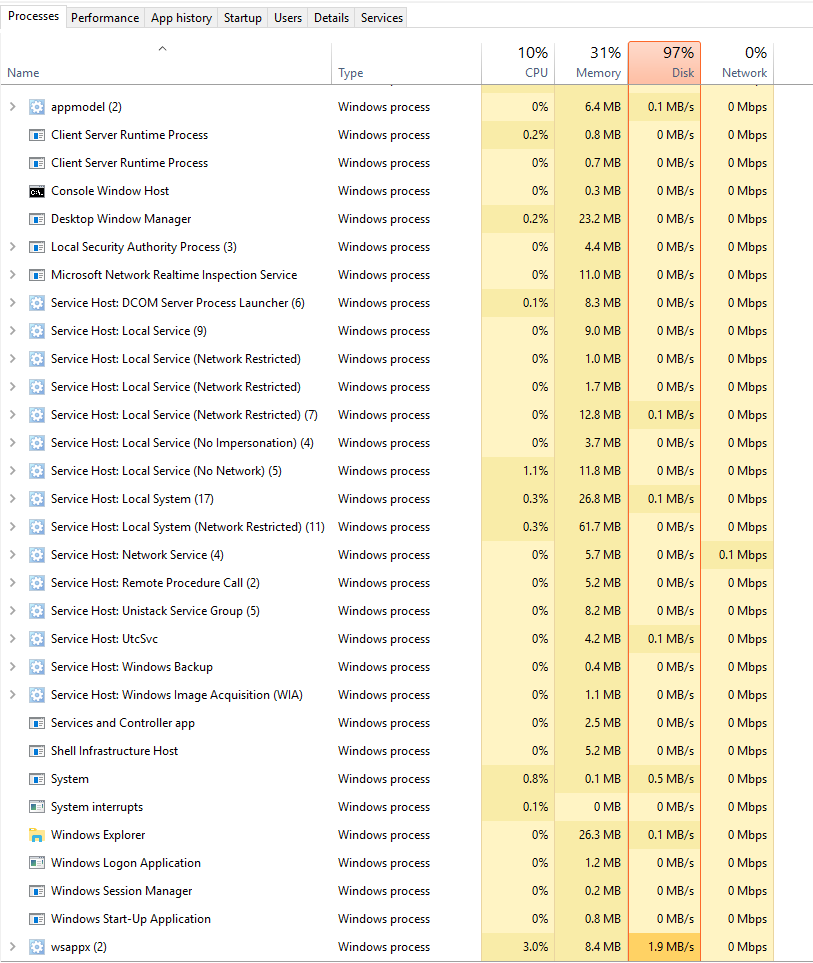813x963 pixels.
Task: Sort by the Memory column header
Action: pos(591,63)
